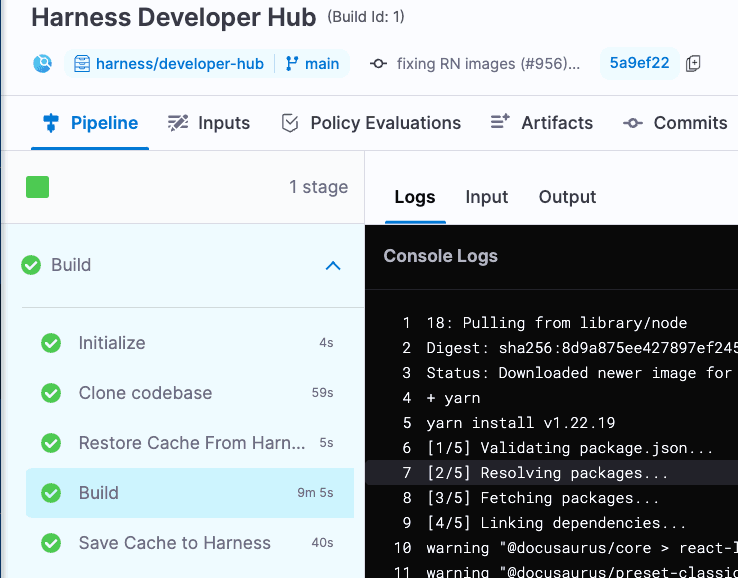Image resolution: width=738 pixels, height=578 pixels.
Task: Click the Build Id: 1 label
Action: [366, 17]
